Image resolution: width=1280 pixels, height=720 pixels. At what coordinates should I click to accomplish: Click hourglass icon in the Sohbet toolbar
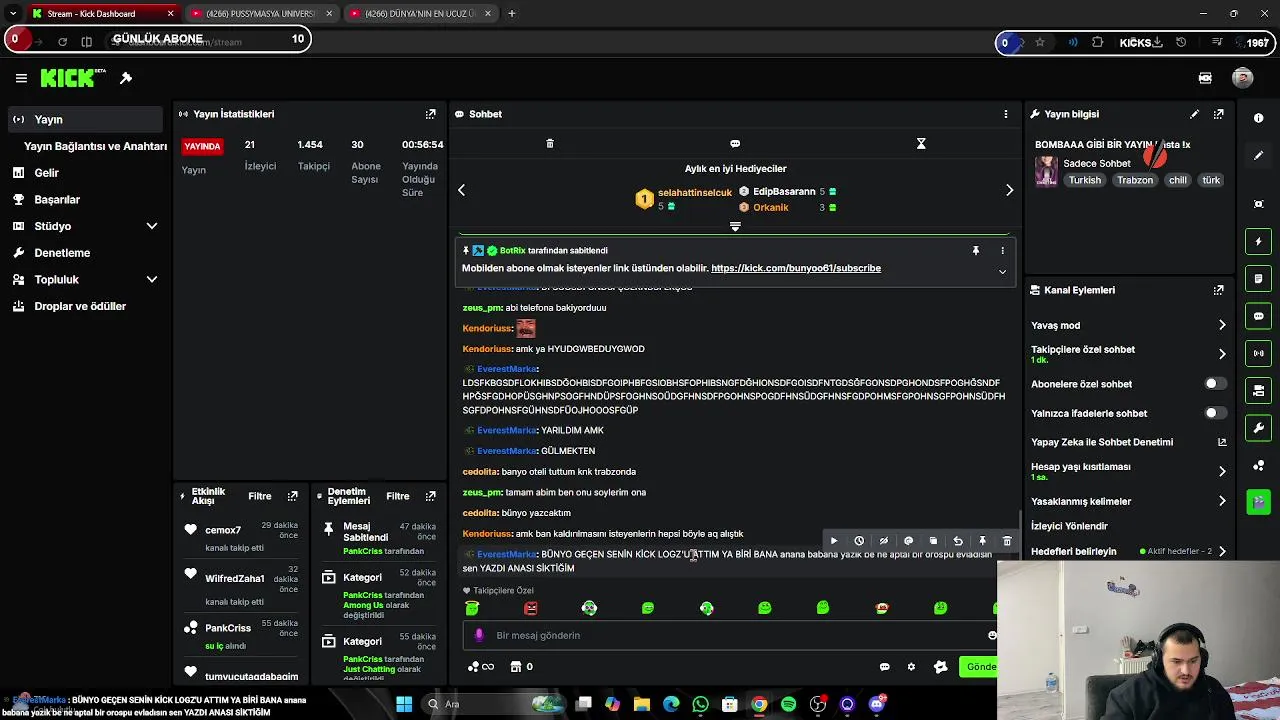[921, 144]
